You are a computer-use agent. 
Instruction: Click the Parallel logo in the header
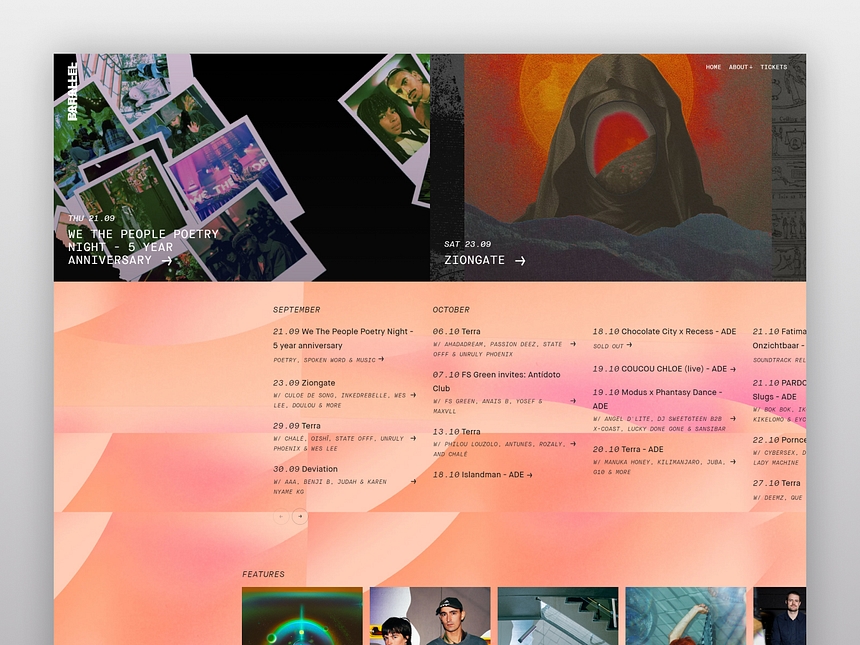(72, 92)
